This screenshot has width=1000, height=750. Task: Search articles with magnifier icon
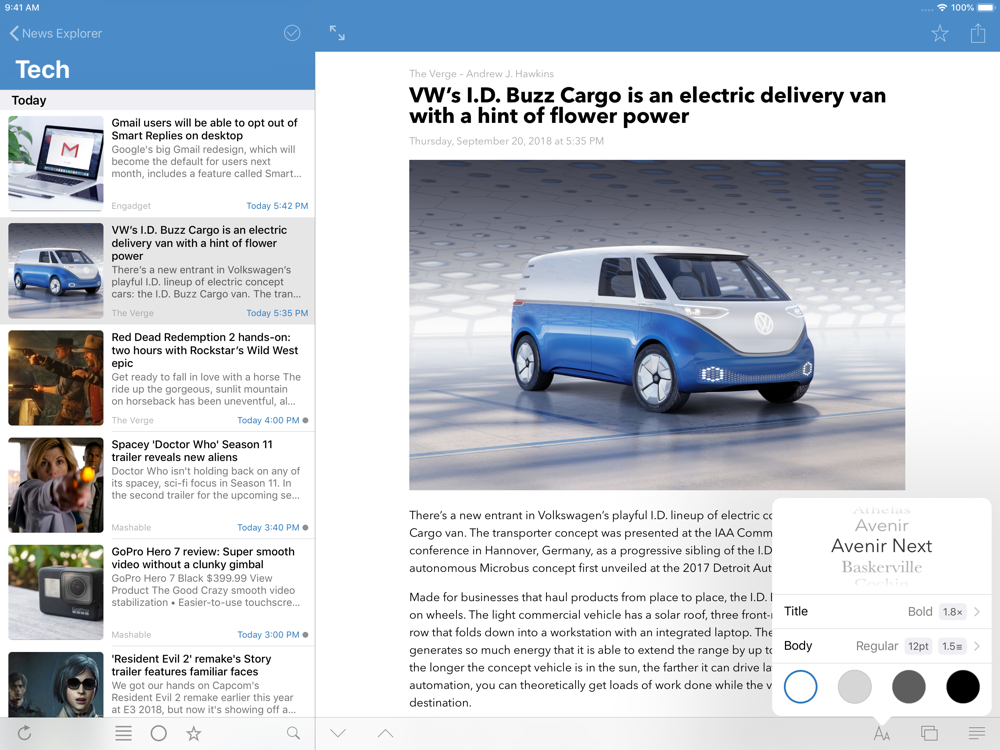point(293,733)
